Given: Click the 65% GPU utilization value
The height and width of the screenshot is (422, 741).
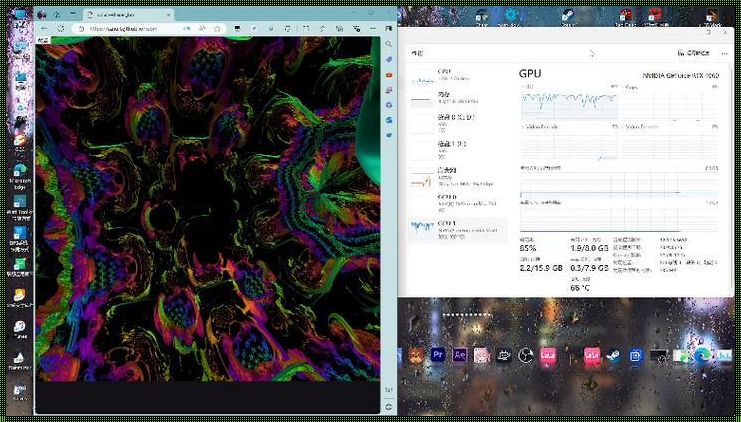Looking at the screenshot, I should tap(527, 248).
